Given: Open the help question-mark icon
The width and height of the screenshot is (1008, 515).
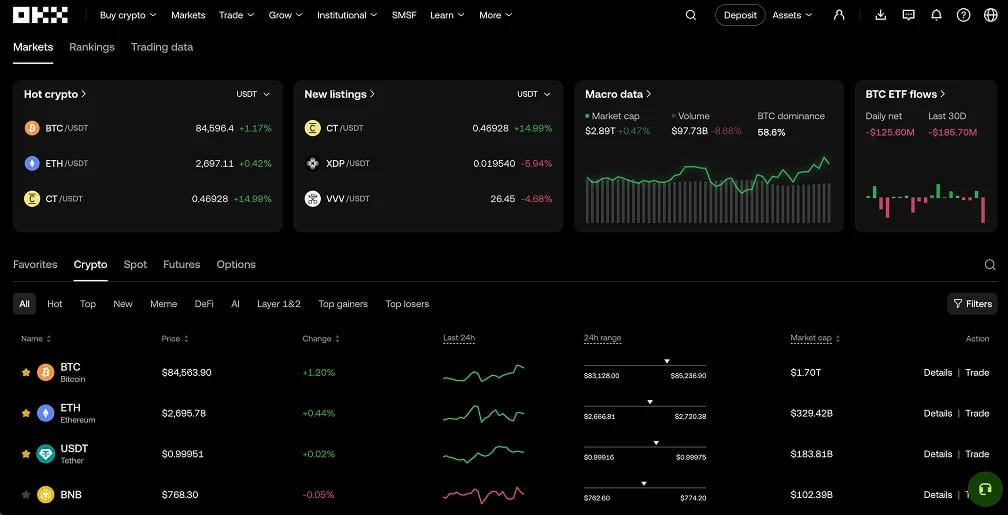Looking at the screenshot, I should coord(963,15).
